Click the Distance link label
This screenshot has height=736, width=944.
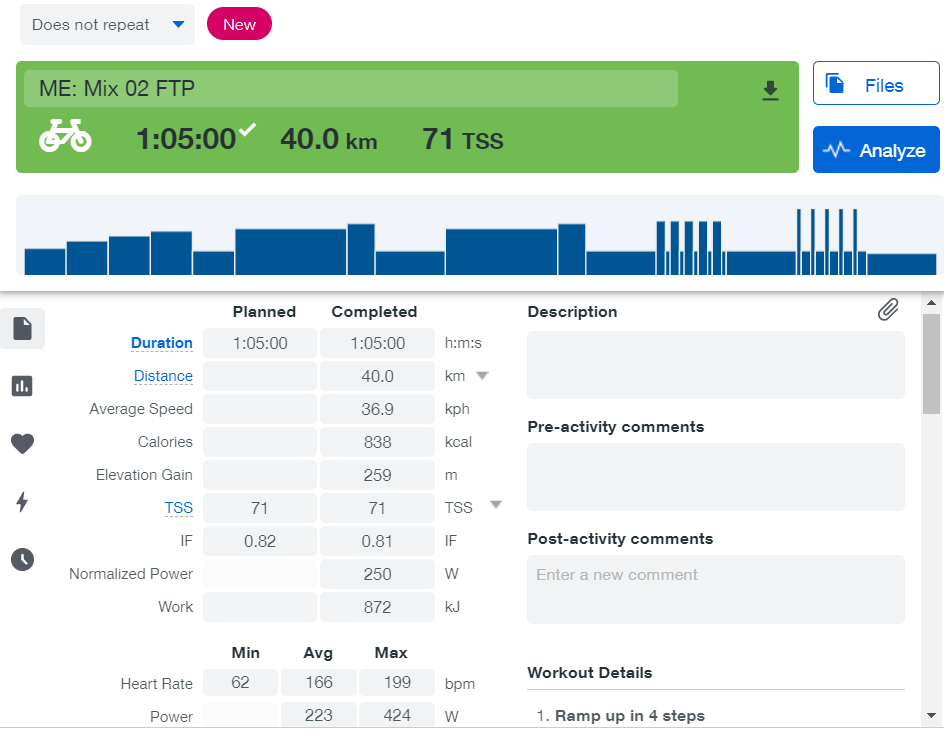click(163, 376)
